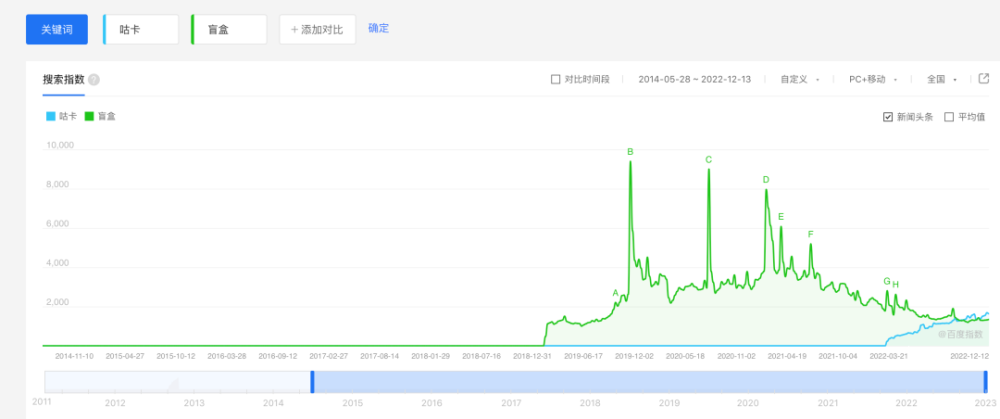Click the help icon beside 搜索指数

pyautogui.click(x=94, y=80)
